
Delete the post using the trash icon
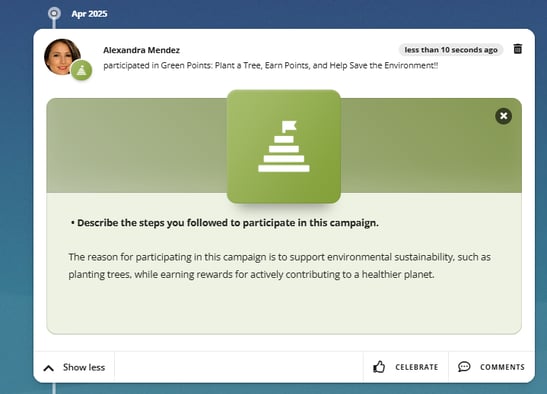(518, 49)
